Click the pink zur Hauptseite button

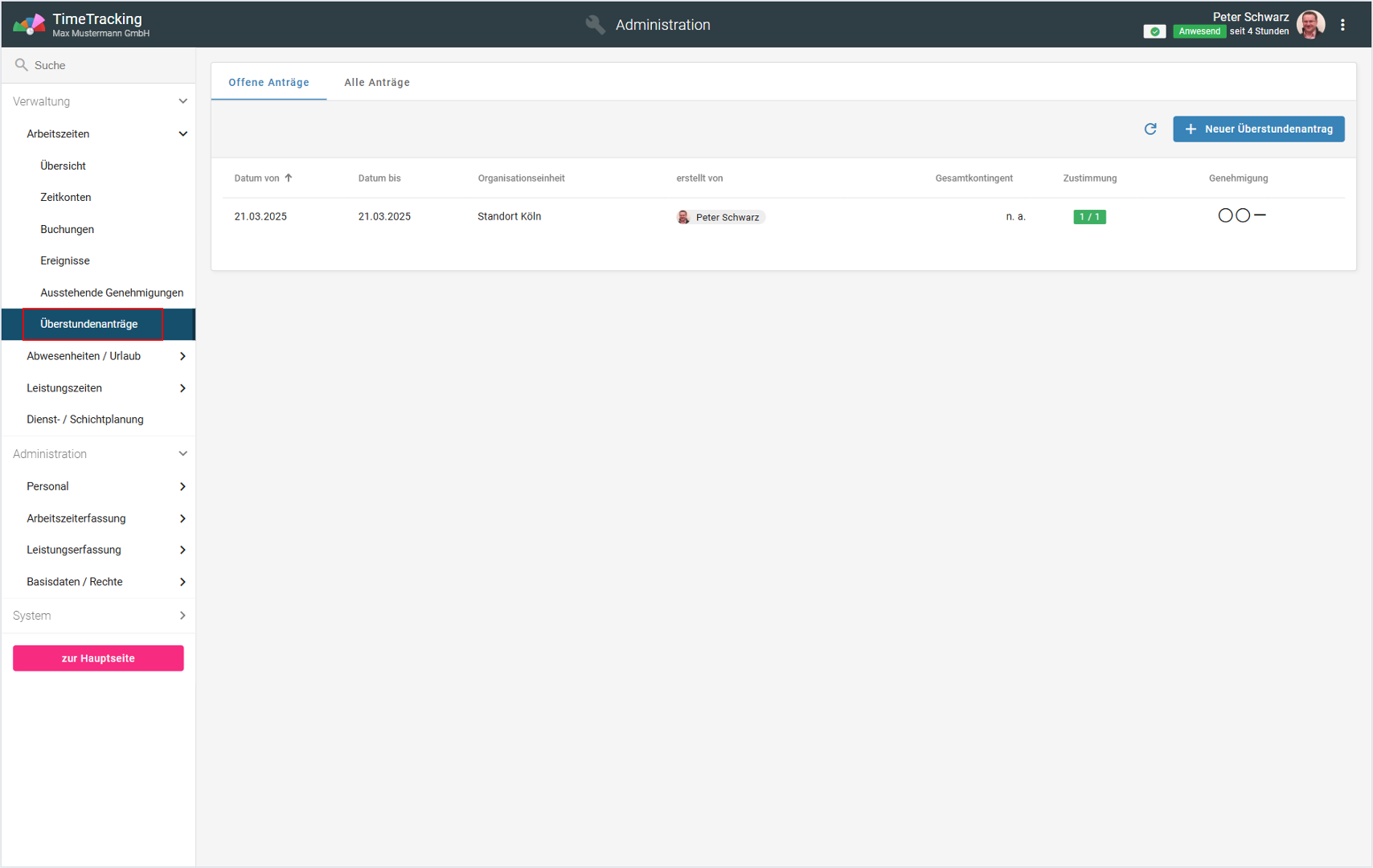tap(98, 658)
